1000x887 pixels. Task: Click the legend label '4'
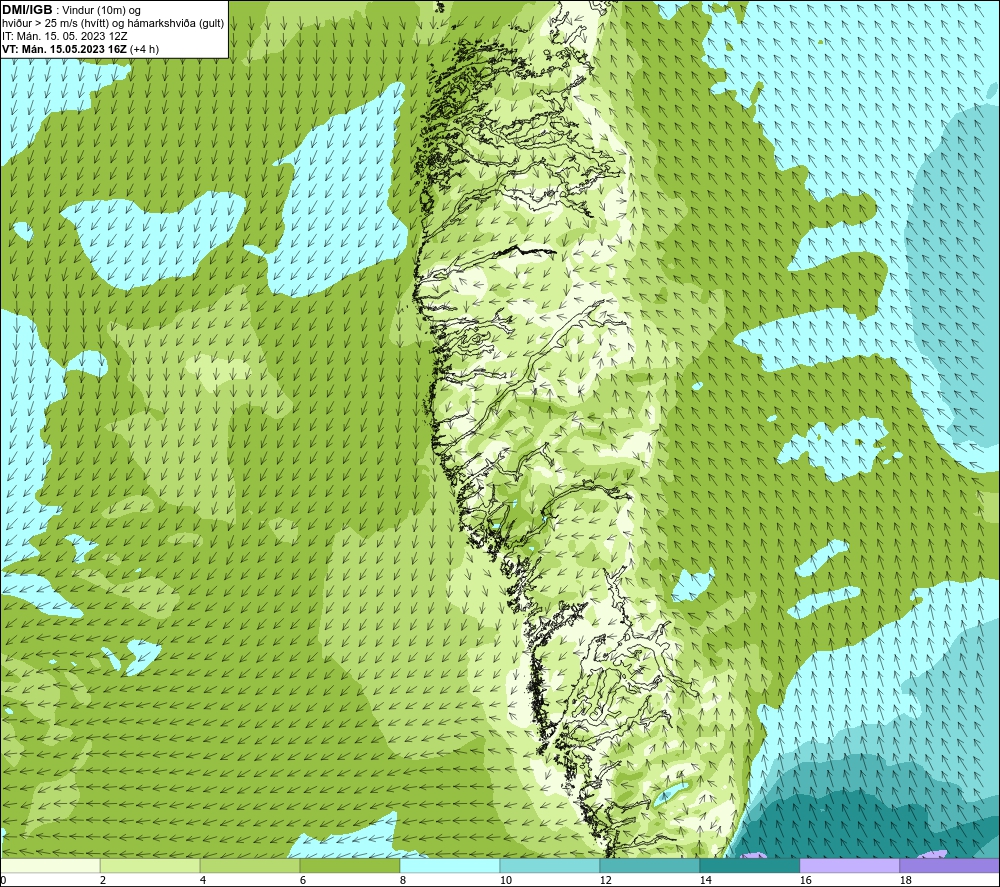coord(203,881)
